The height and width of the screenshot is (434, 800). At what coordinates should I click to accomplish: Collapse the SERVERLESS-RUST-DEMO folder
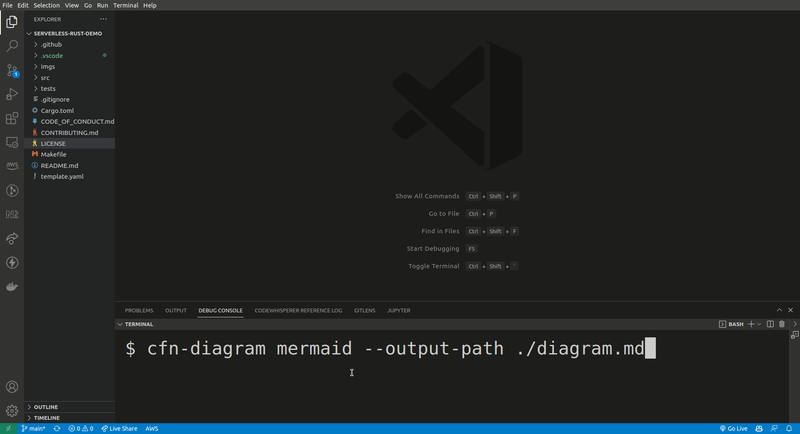click(29, 34)
